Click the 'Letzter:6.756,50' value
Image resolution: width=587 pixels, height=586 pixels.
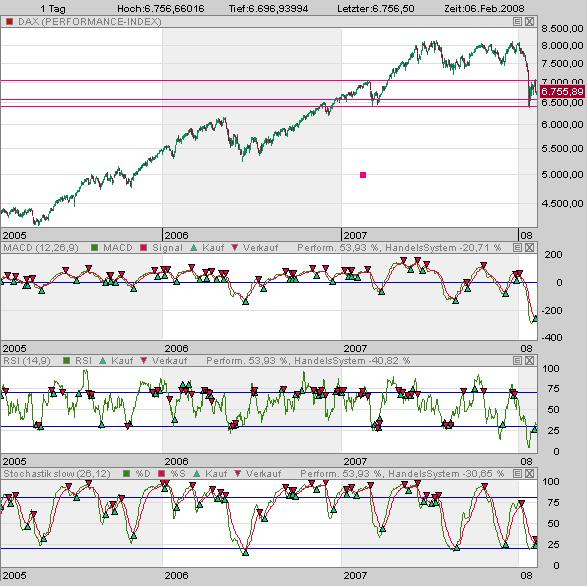coord(375,8)
